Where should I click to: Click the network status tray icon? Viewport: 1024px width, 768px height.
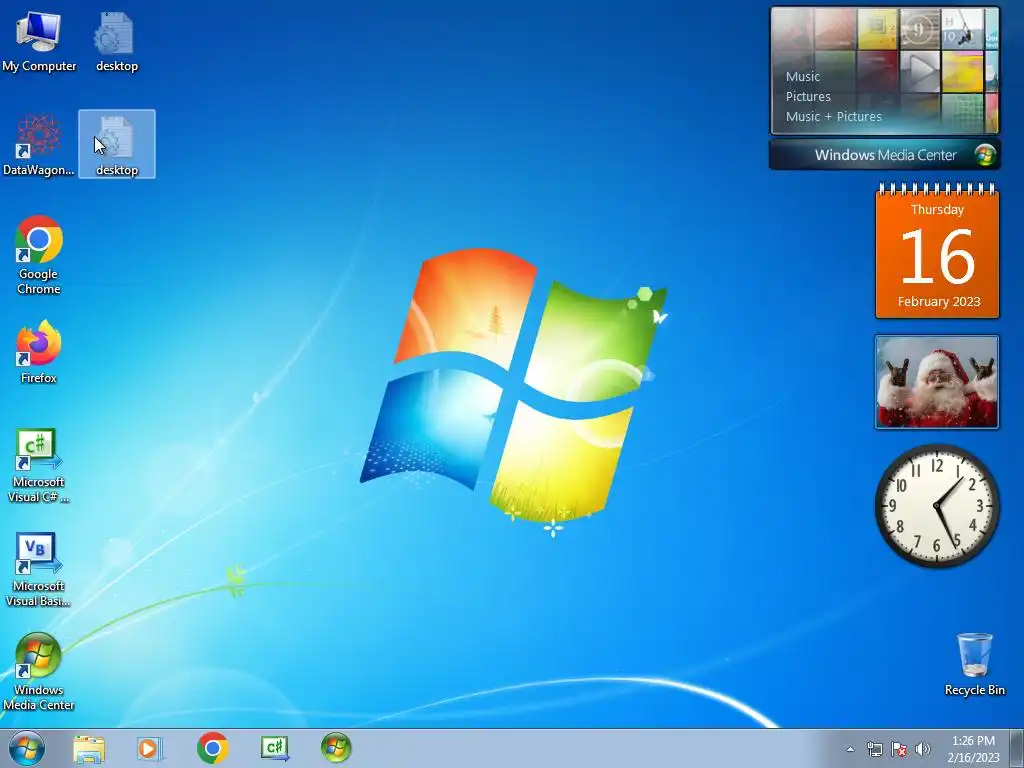tap(874, 749)
